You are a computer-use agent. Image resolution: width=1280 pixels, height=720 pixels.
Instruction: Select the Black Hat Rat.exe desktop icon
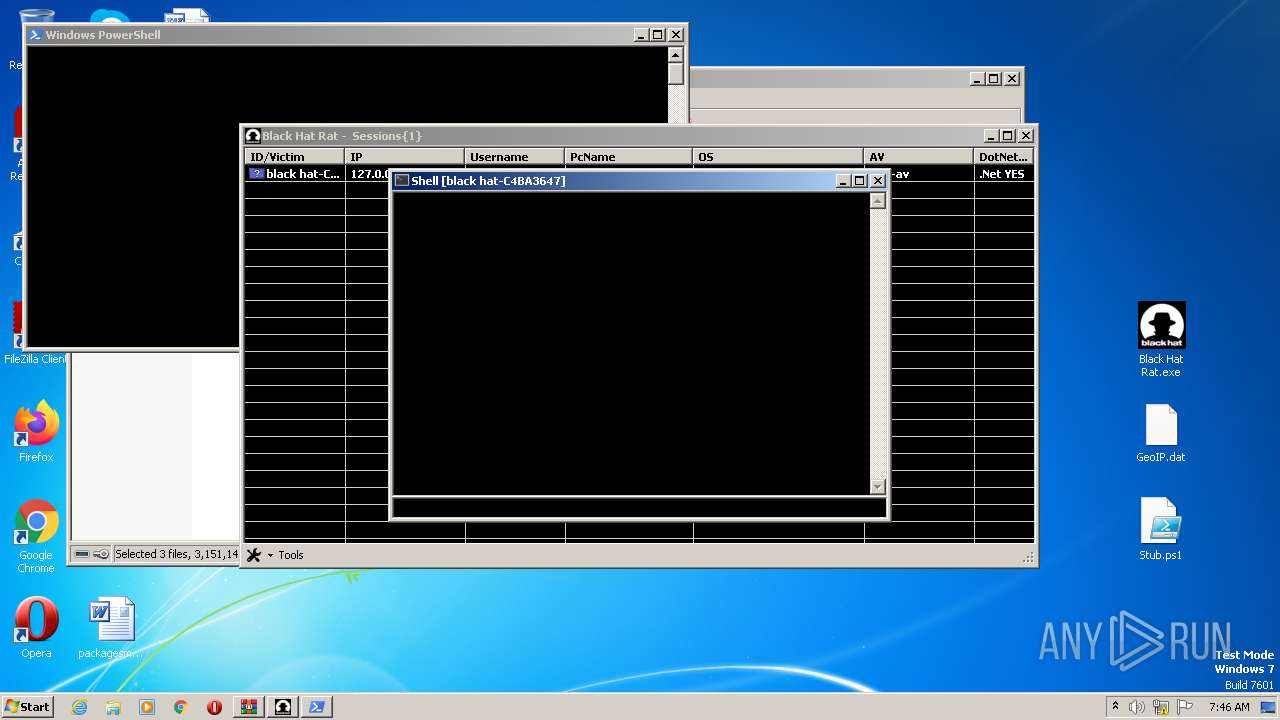pyautogui.click(x=1161, y=340)
